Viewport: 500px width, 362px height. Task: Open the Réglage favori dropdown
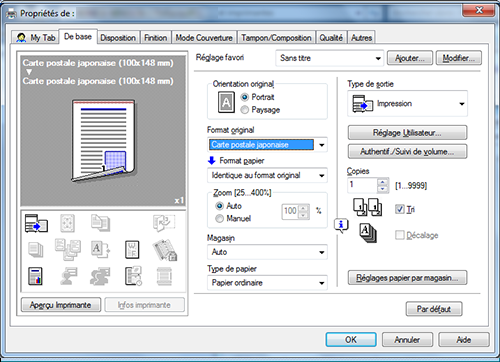pyautogui.click(x=330, y=58)
